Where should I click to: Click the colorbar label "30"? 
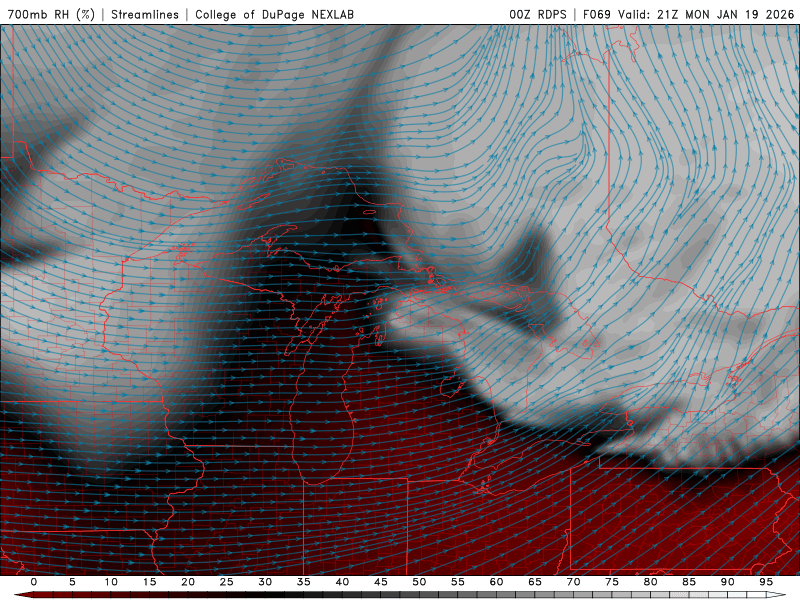(265, 582)
